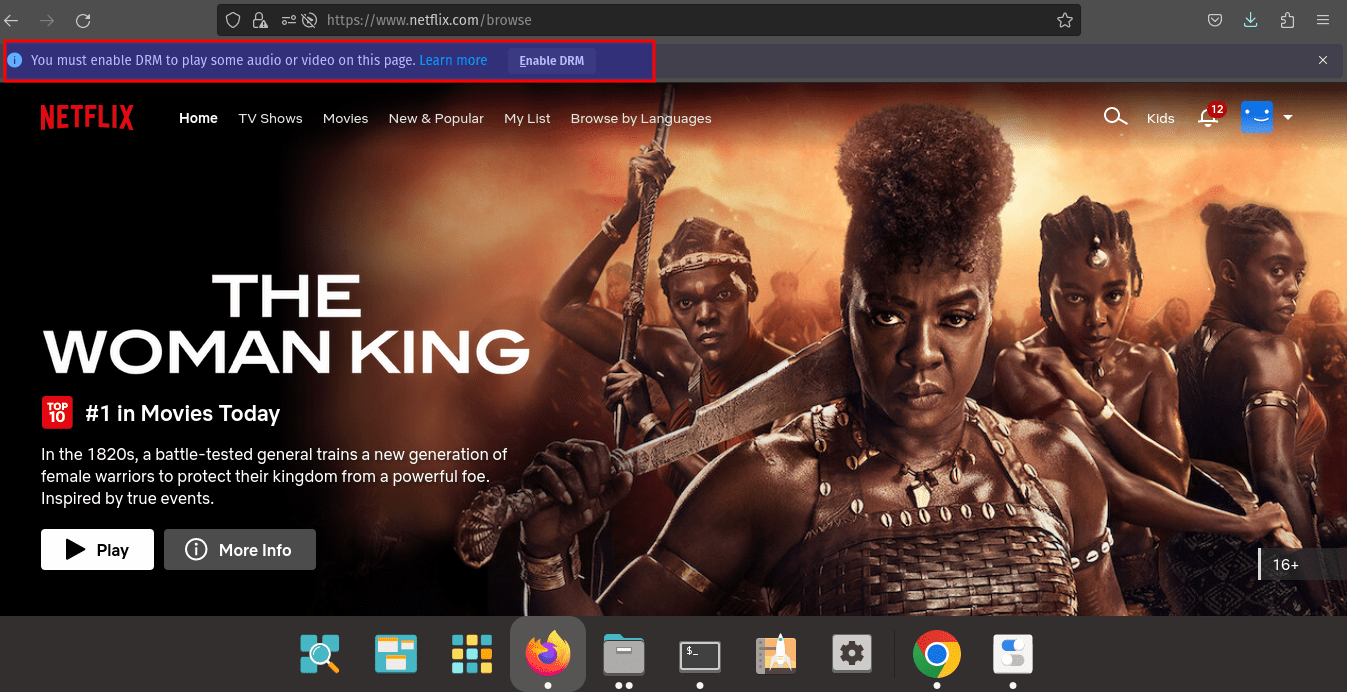The height and width of the screenshot is (692, 1347).
Task: Open the blue profile avatar
Action: point(1257,117)
